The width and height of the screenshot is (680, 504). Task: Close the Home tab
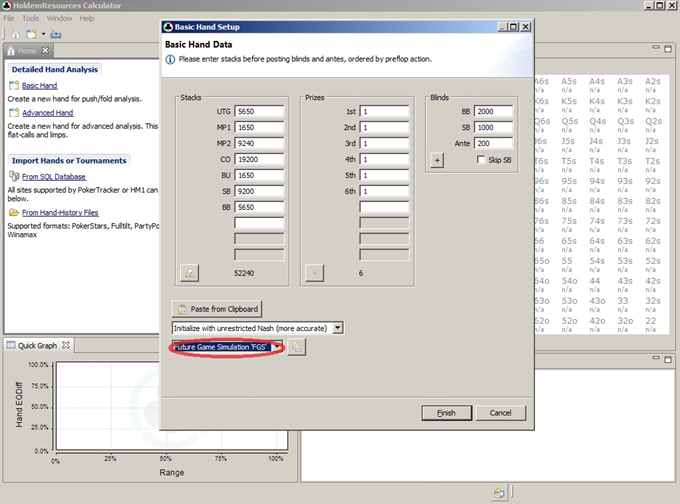coord(45,51)
